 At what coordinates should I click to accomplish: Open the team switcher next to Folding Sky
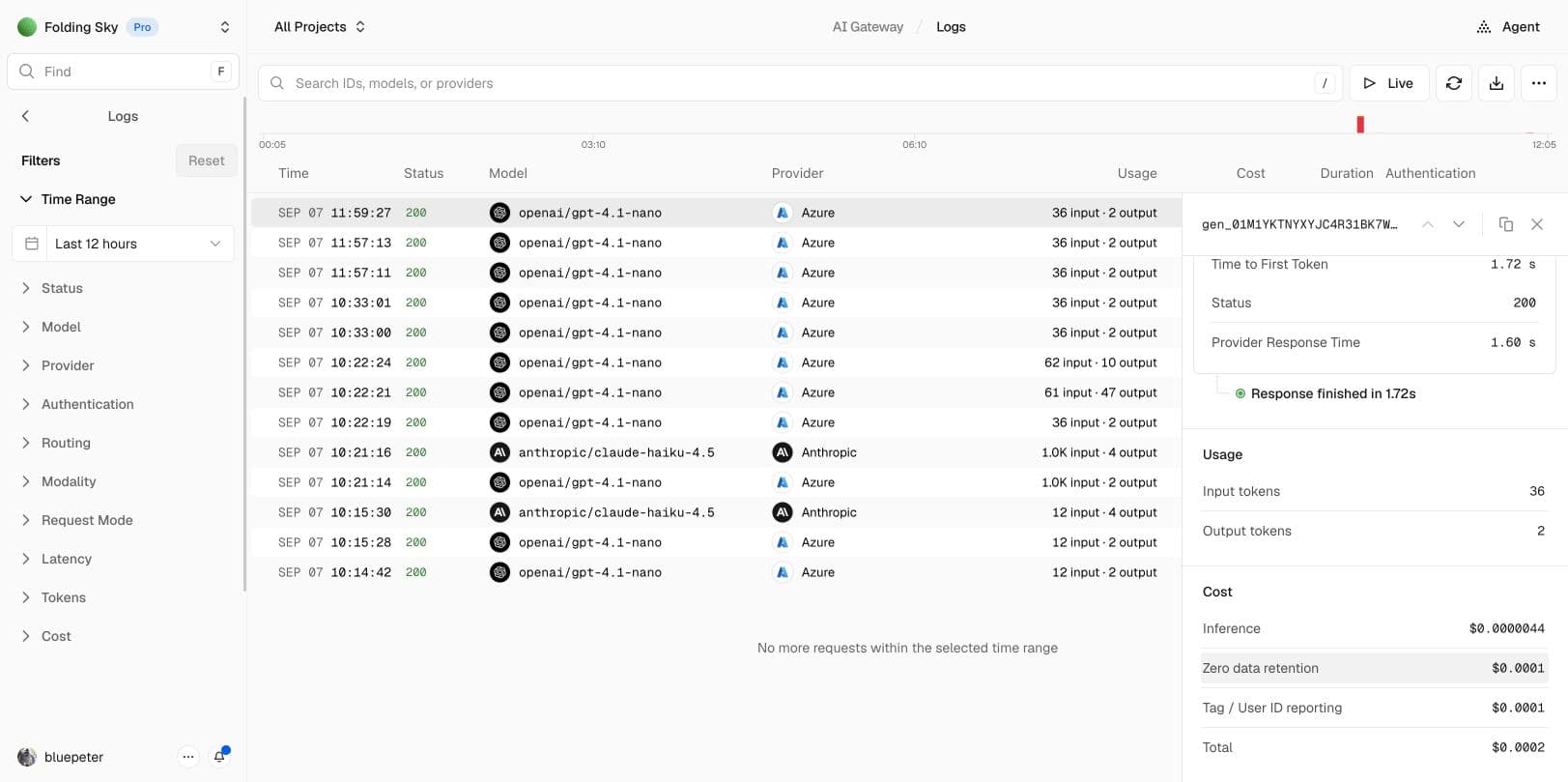(x=225, y=27)
